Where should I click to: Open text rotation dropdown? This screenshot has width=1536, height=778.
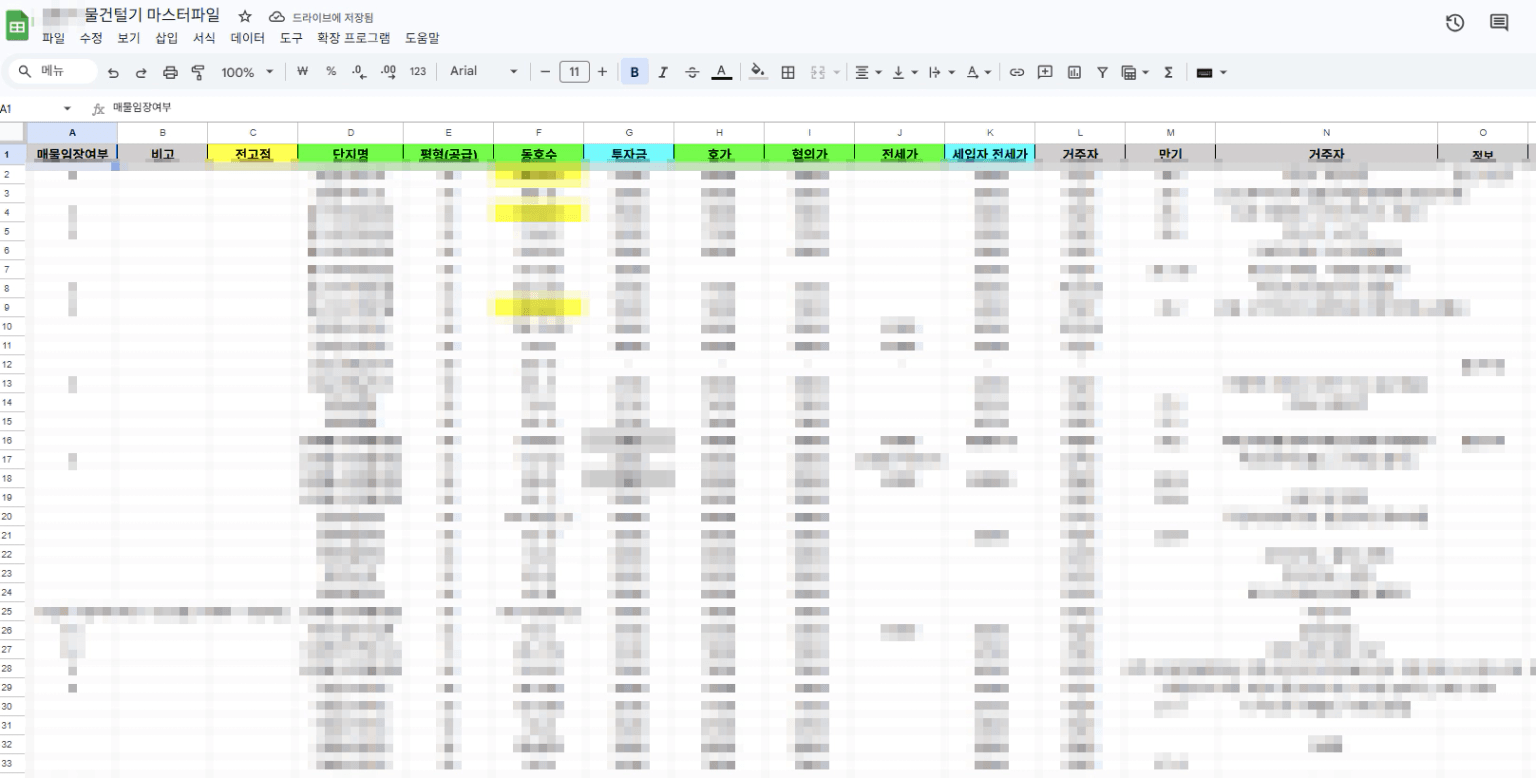coord(979,72)
